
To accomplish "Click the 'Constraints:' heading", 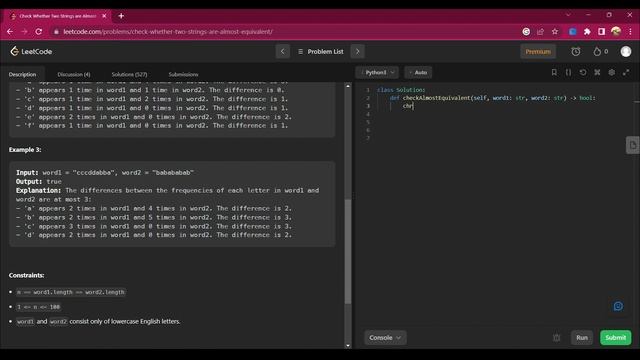I will click(x=27, y=276).
